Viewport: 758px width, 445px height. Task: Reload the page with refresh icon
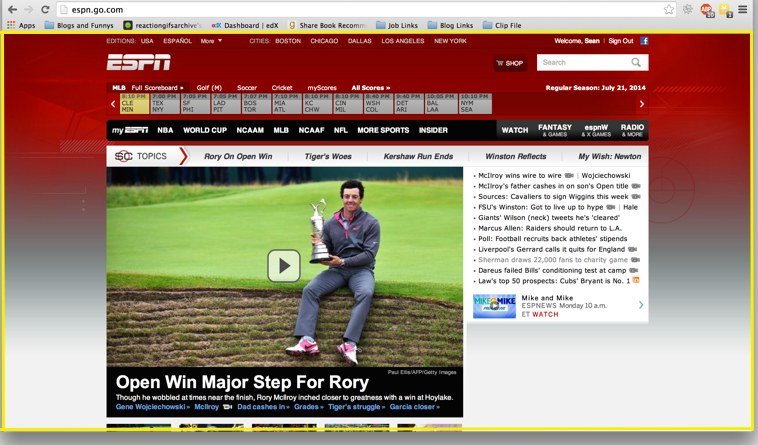tap(44, 9)
